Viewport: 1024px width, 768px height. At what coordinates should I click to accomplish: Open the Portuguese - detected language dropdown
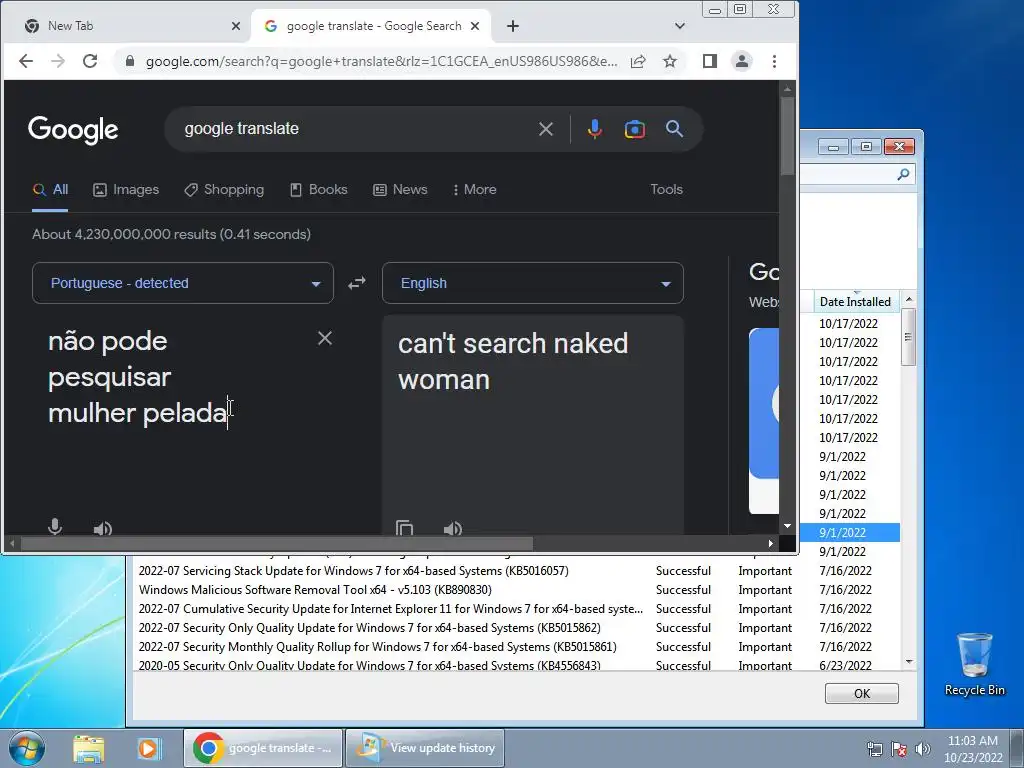tap(183, 283)
